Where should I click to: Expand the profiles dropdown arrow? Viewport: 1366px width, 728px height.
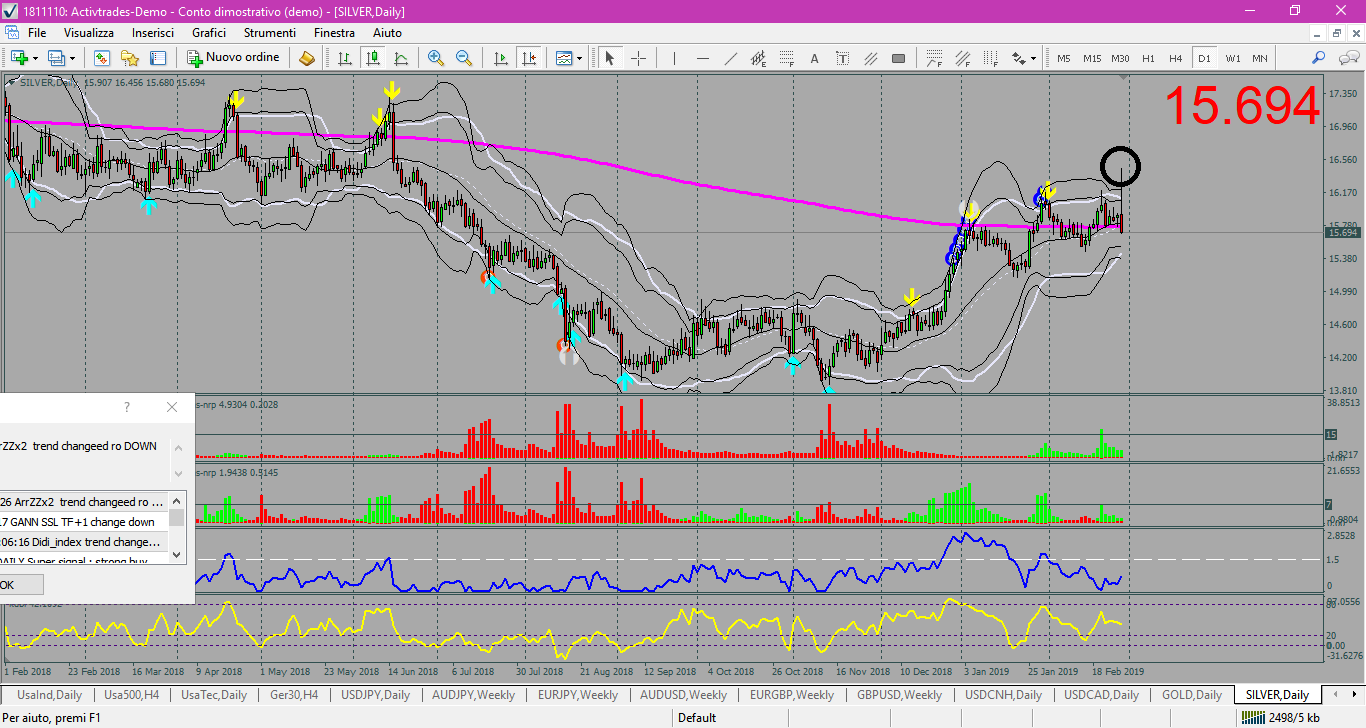(72, 58)
